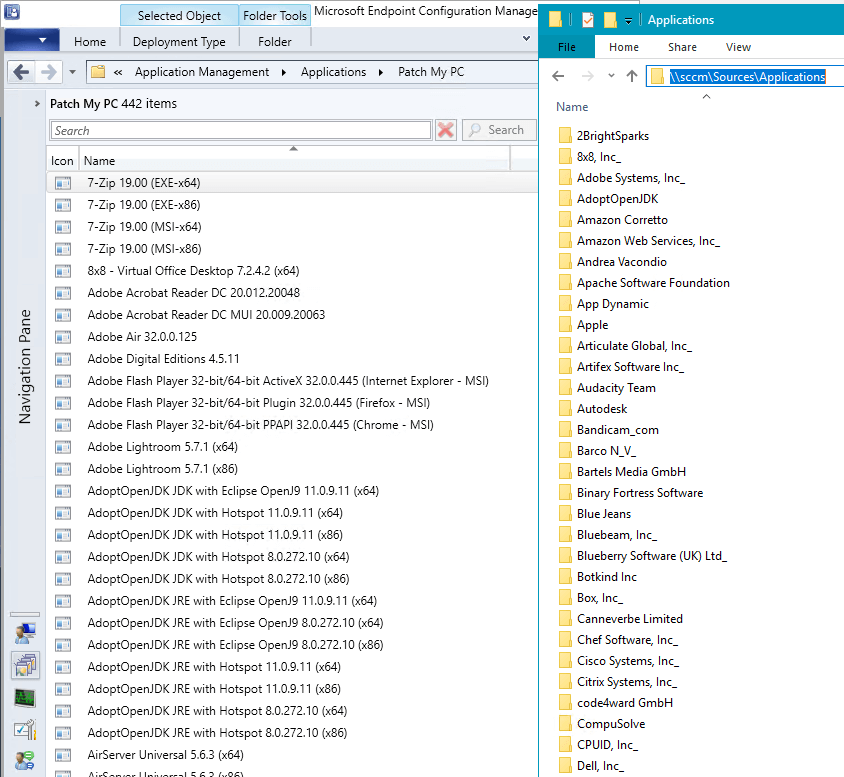Screen dimensions: 844x777
Task: Select 7-Zip 19.00 (MSI-x86) row
Action: click(293, 249)
